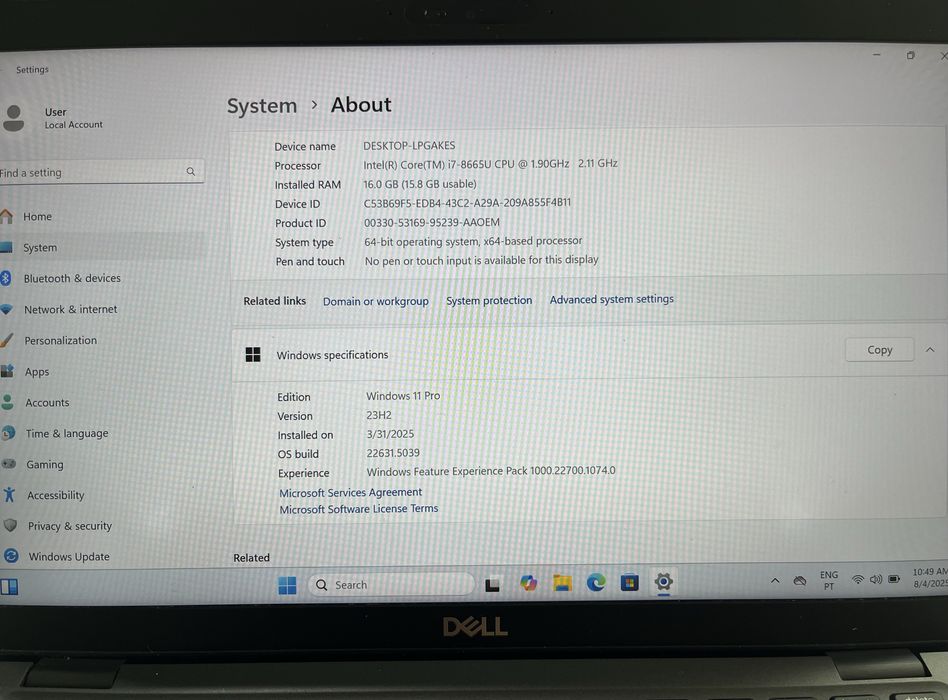Screen dimensions: 948x700
Task: Click the magnifier icon in Find a setting
Action: (190, 172)
